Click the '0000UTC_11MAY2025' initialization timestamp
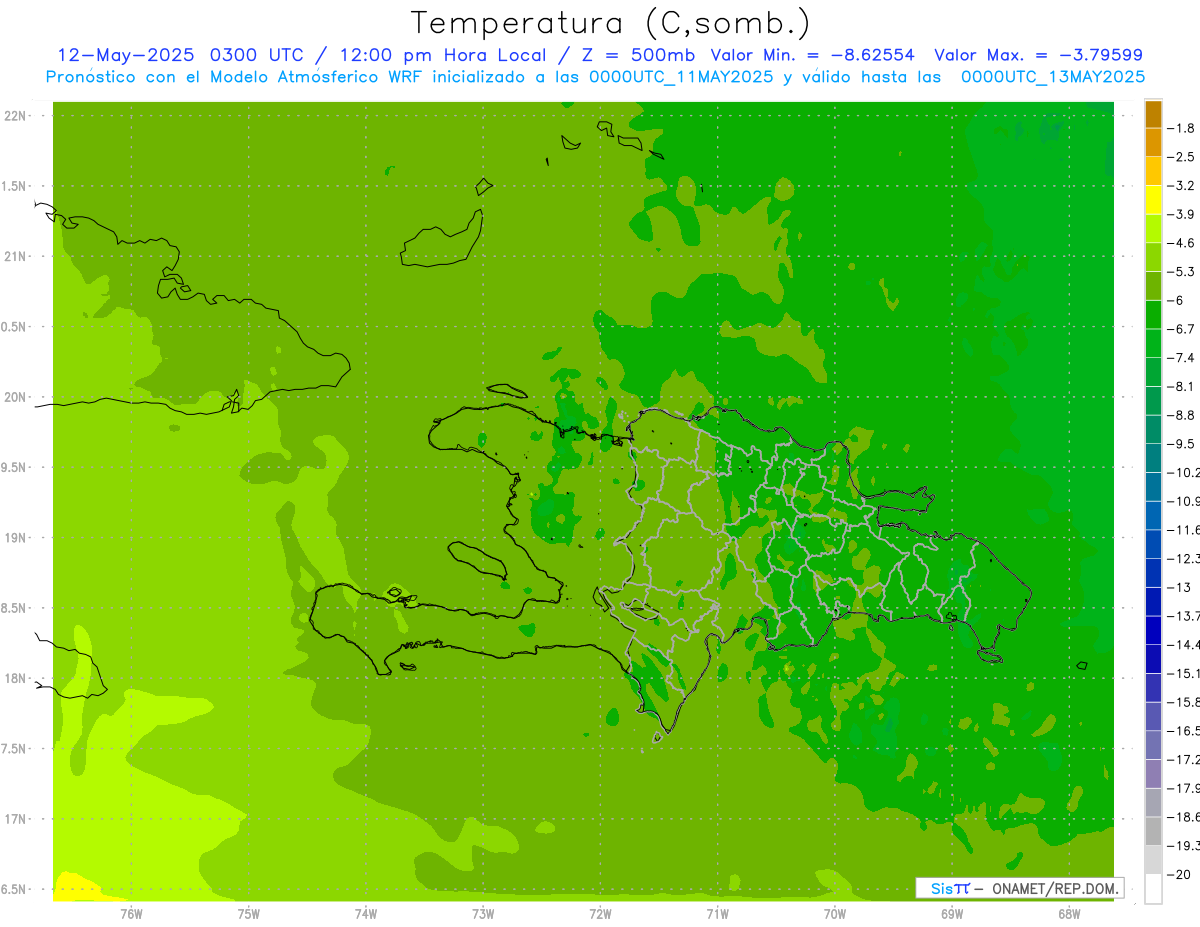The height and width of the screenshot is (927, 1200). click(681, 77)
